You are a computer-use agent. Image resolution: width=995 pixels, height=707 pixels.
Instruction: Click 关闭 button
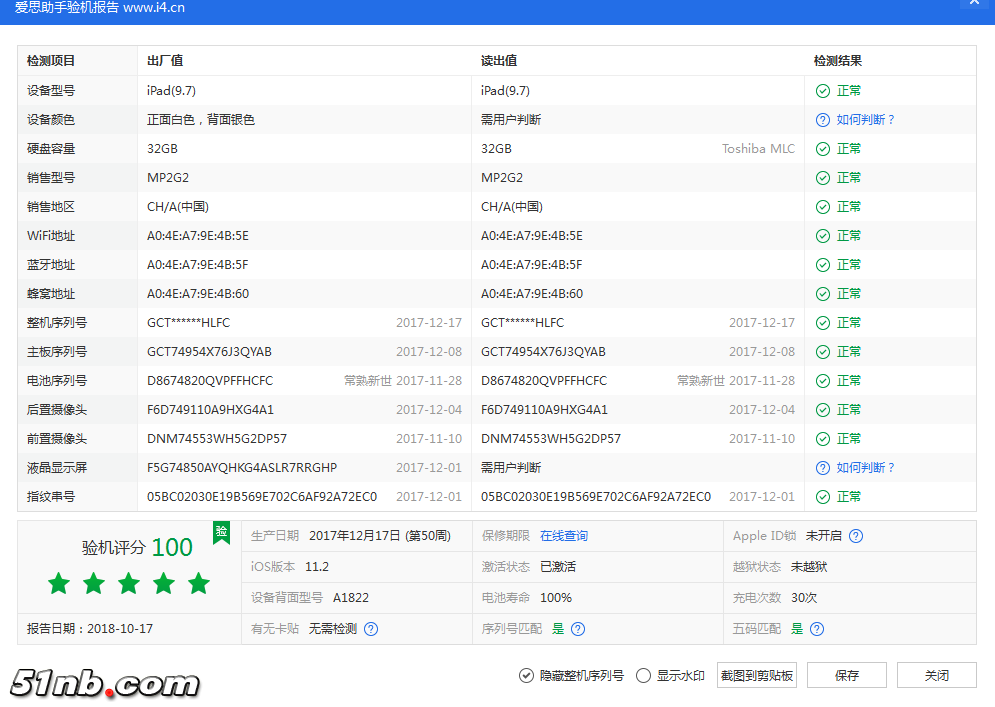936,676
